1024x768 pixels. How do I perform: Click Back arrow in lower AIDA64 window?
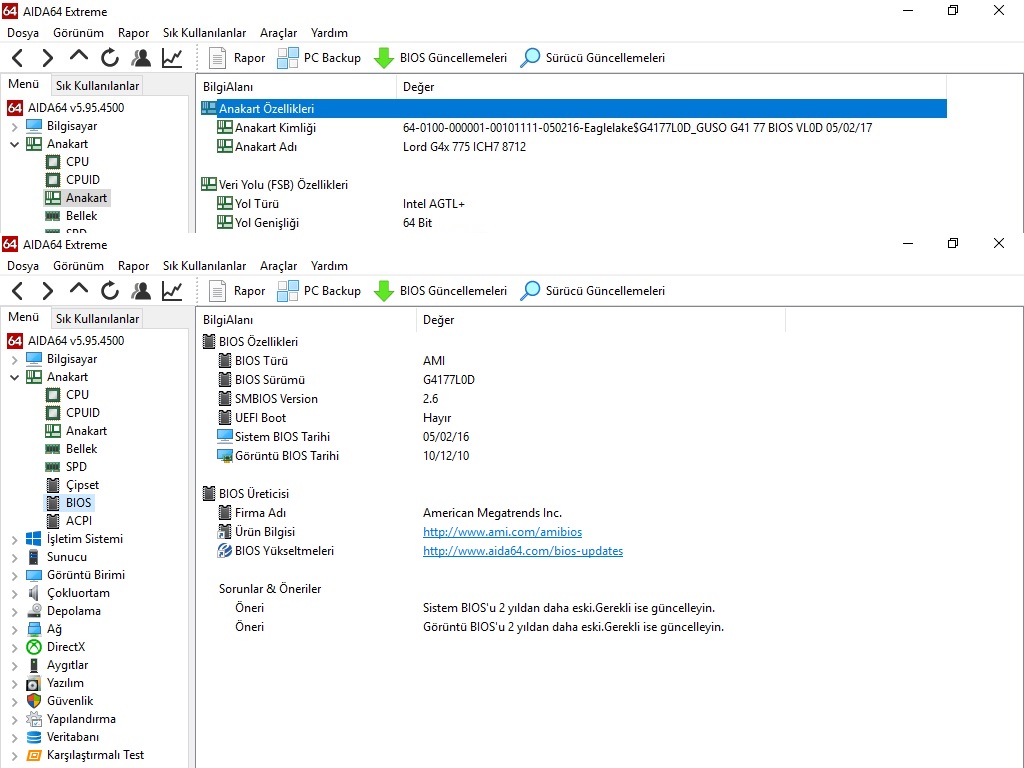point(18,291)
